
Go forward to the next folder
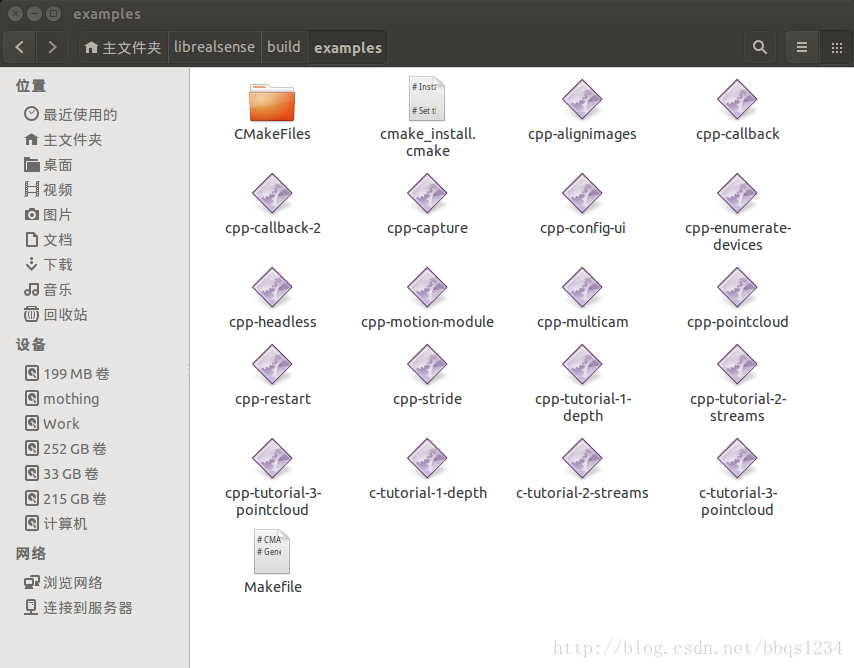coord(52,47)
